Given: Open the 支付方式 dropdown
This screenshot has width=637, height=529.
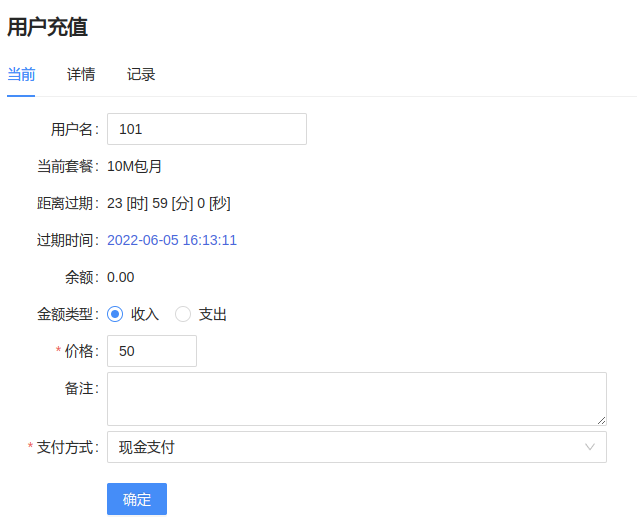Looking at the screenshot, I should coord(357,447).
